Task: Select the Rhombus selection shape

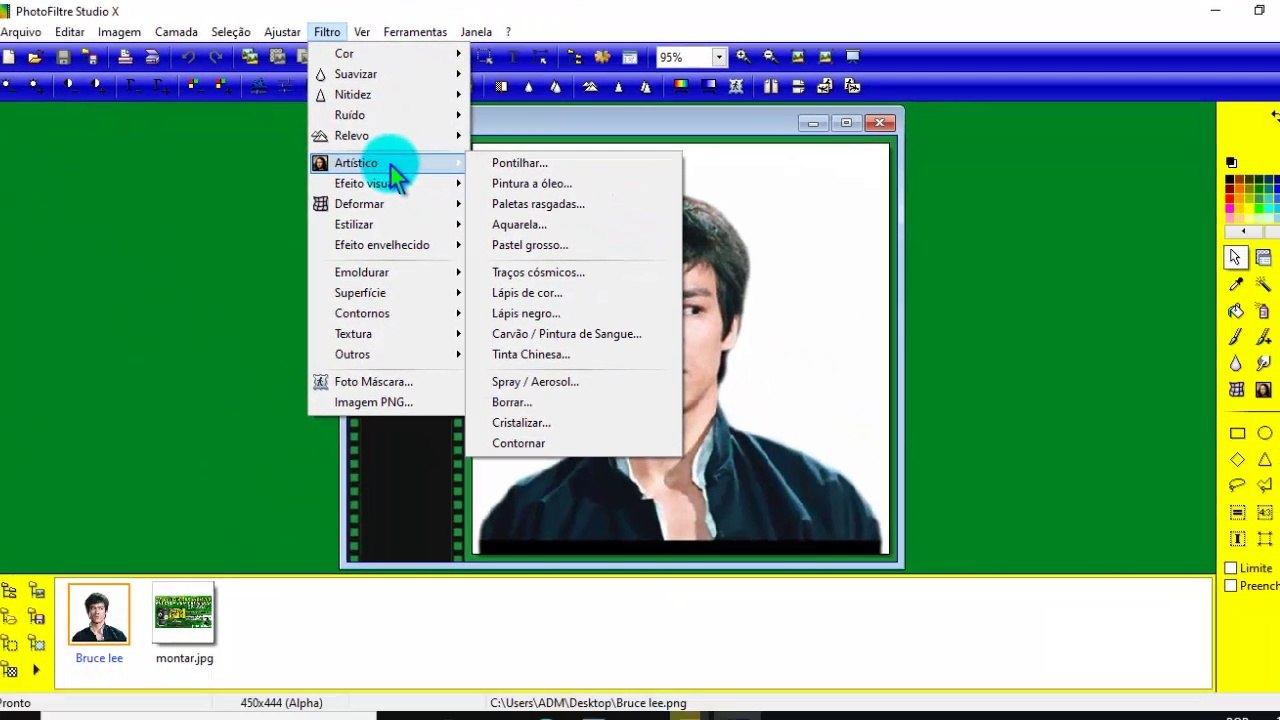Action: coord(1237,459)
